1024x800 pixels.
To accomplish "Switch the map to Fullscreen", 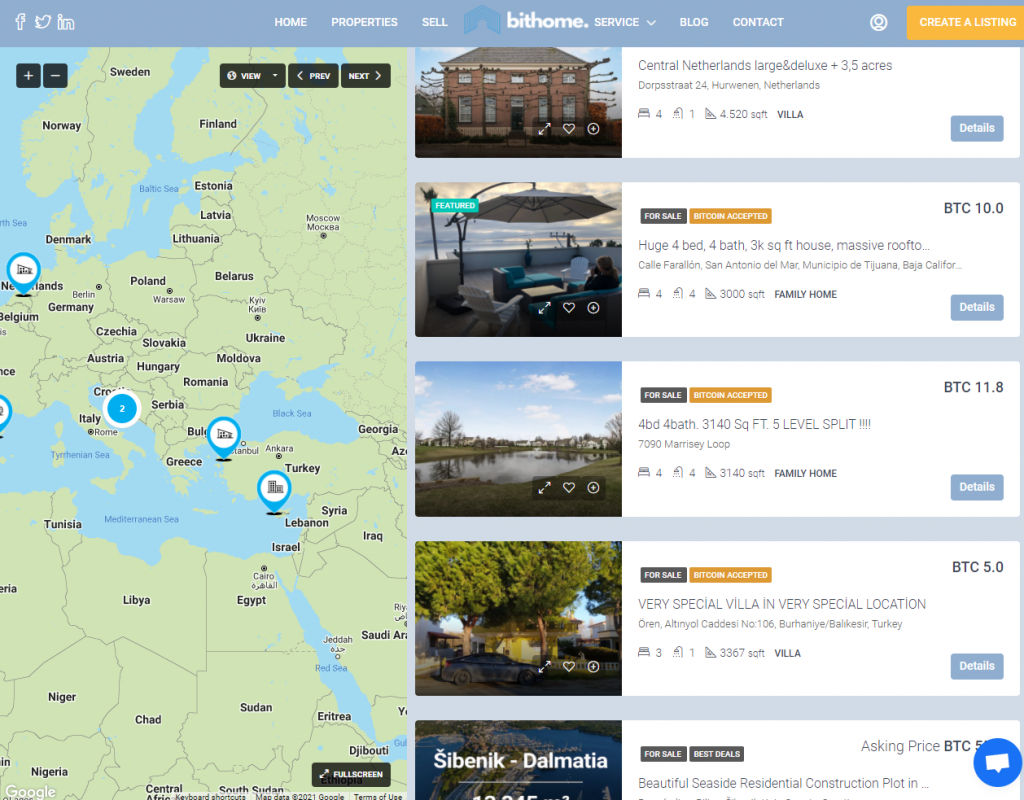I will pyautogui.click(x=351, y=774).
